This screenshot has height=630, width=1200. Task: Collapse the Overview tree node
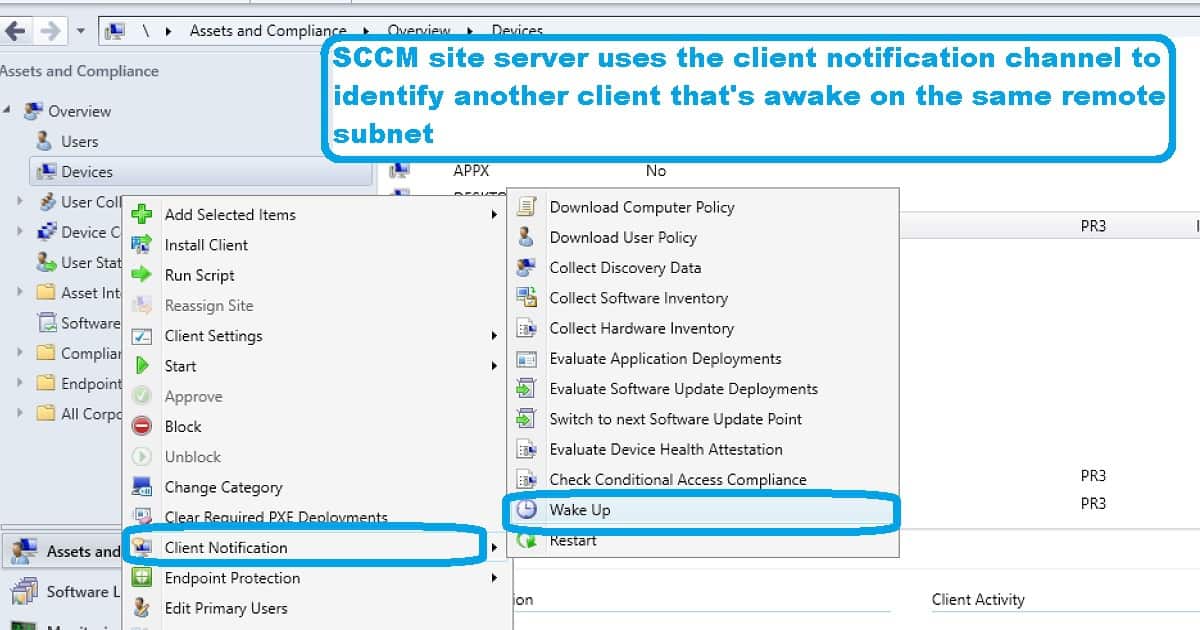point(7,108)
